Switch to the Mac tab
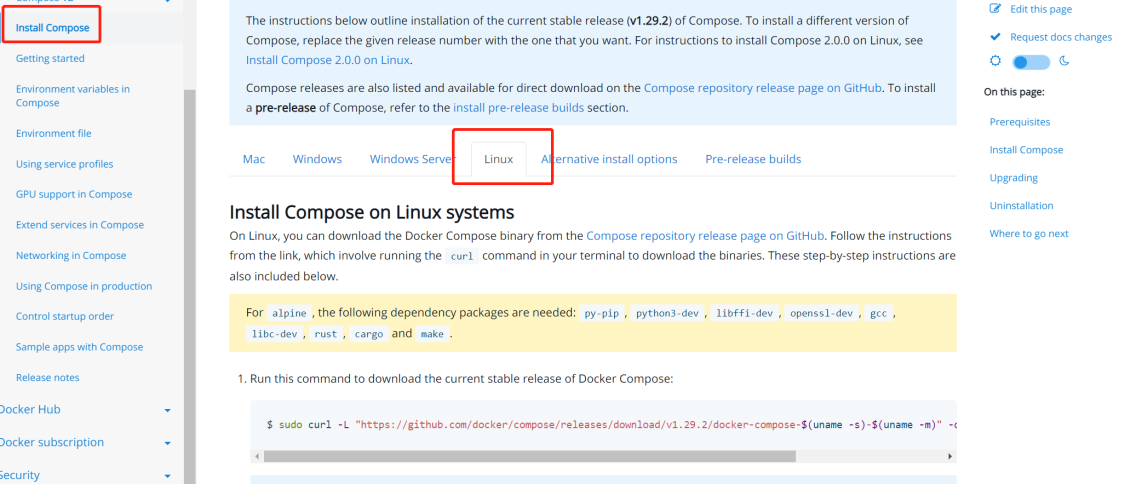The image size is (1125, 484). [x=253, y=159]
